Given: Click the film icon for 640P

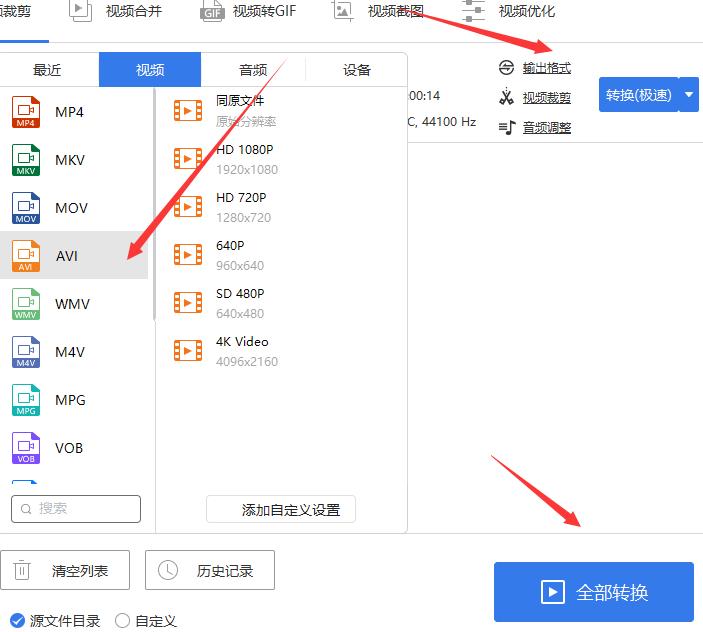Looking at the screenshot, I should [188, 255].
